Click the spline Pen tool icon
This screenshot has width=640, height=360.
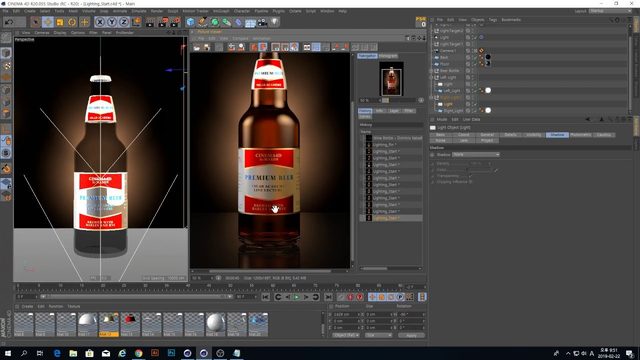202,22
